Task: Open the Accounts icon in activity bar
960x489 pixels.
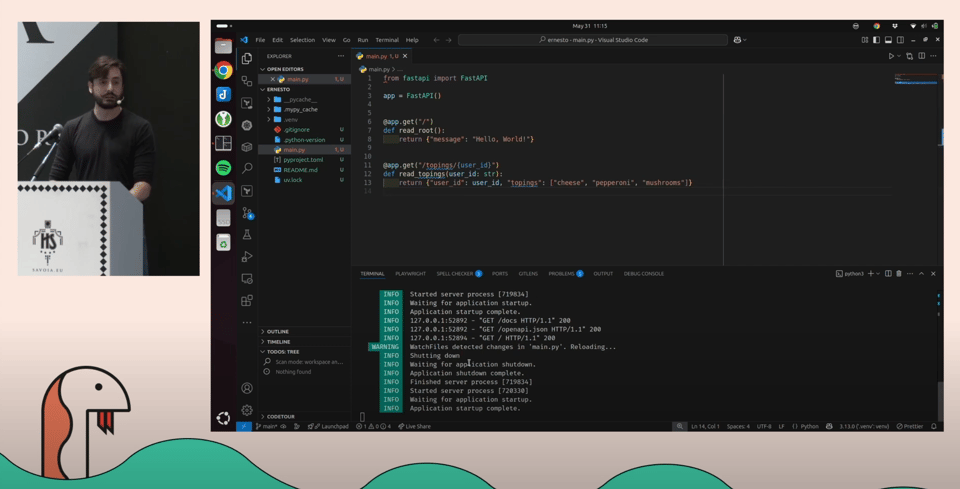Action: click(247, 388)
